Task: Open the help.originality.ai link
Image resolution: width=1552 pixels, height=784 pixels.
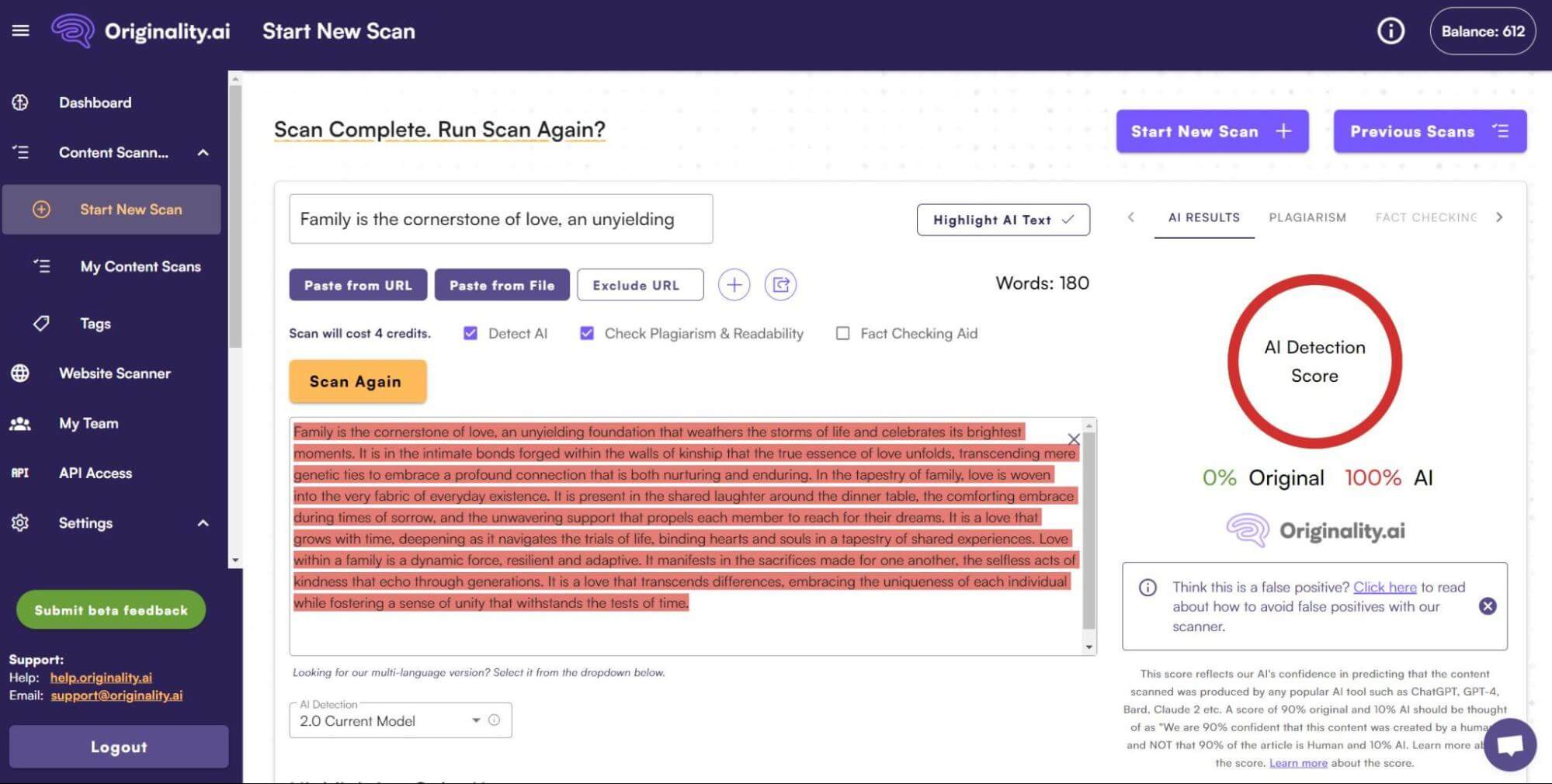Action: (x=101, y=678)
